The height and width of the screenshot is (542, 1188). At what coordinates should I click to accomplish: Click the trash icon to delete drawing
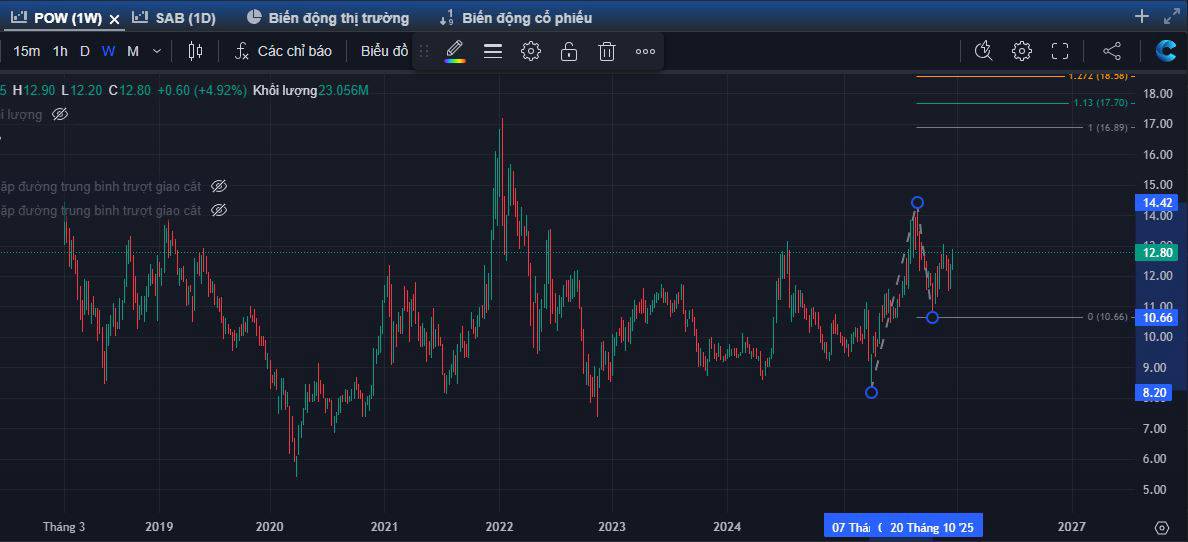click(607, 51)
